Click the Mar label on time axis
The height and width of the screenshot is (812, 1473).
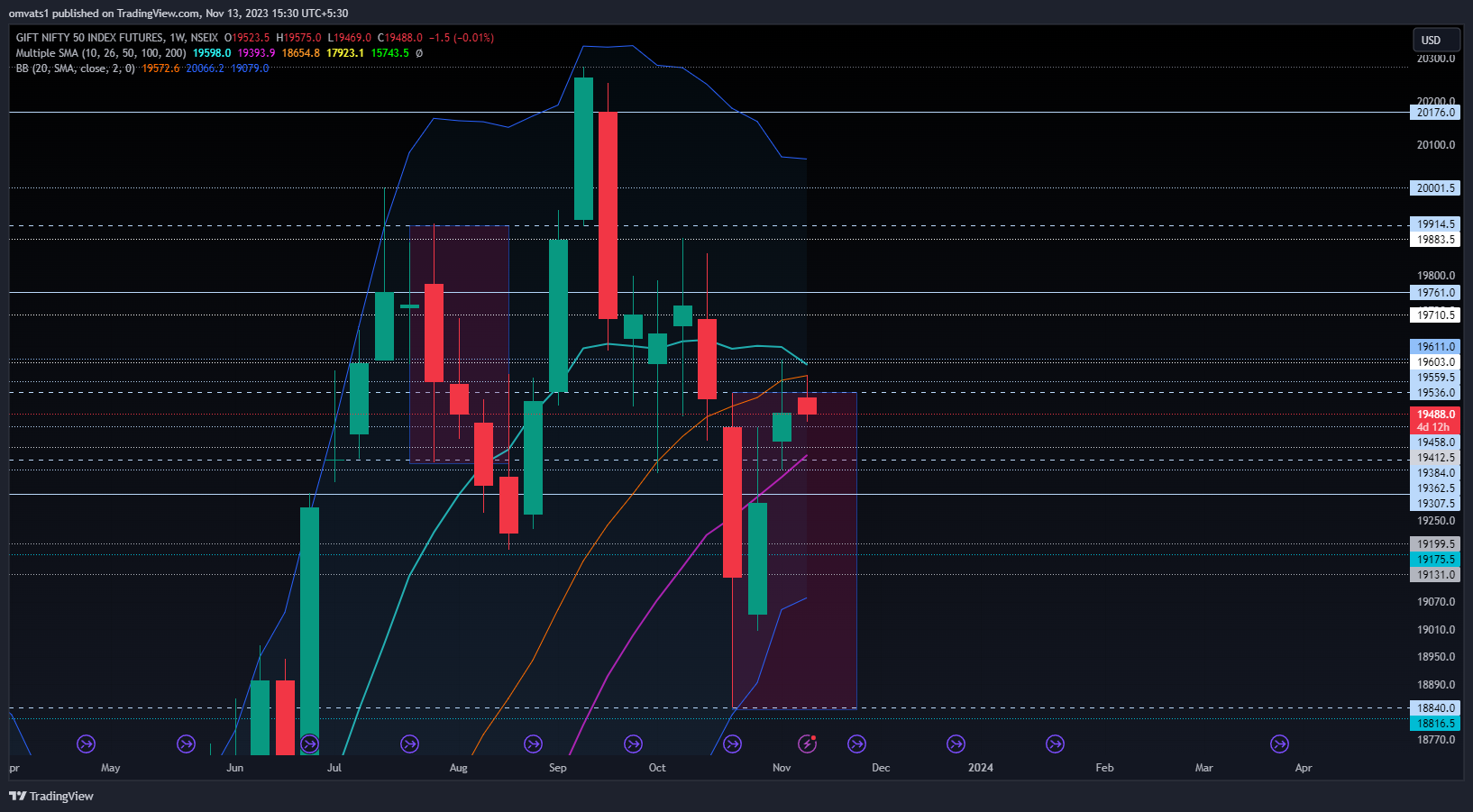[x=1204, y=768]
